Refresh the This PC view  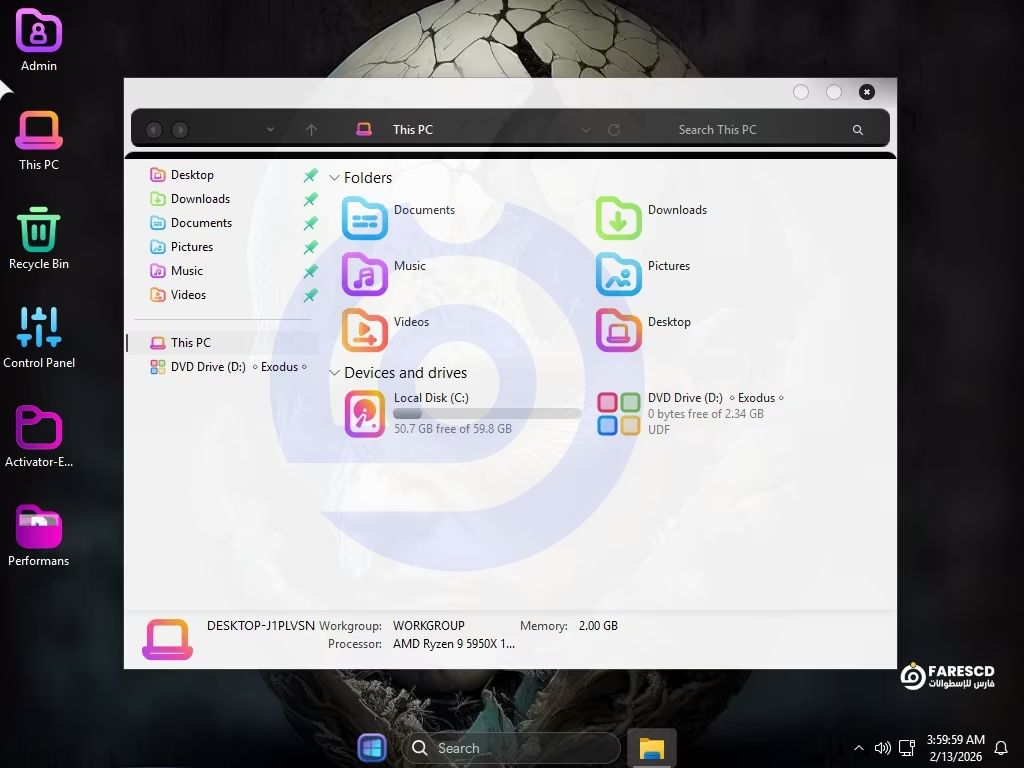(614, 130)
